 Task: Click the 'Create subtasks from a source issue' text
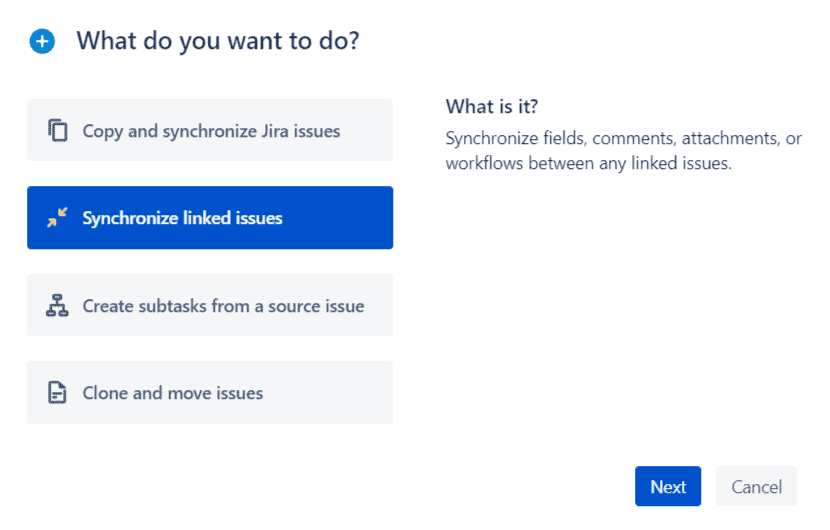click(x=223, y=306)
